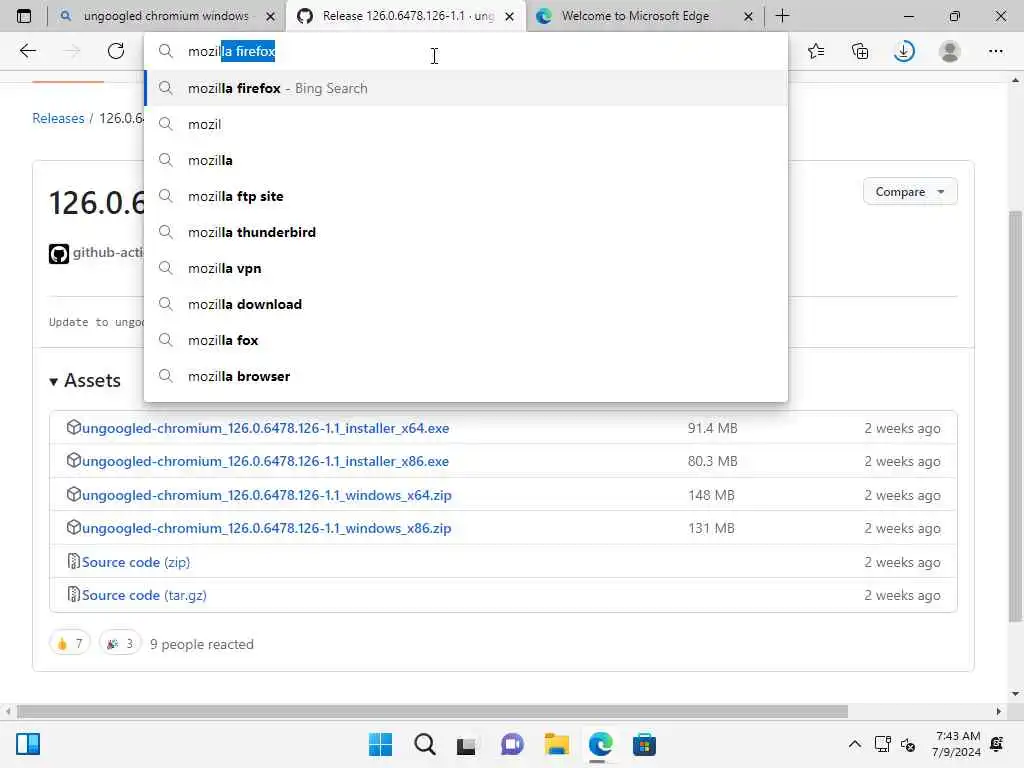Open the profile avatar icon
Screen dimensions: 1024x768
pos(950,51)
